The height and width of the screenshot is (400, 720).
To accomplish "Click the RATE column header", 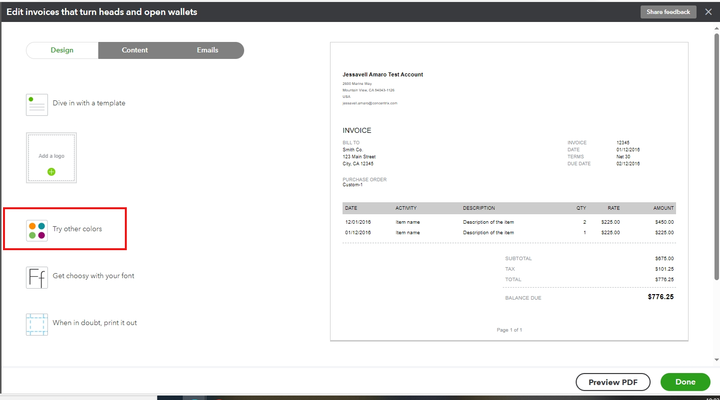I will coord(613,208).
